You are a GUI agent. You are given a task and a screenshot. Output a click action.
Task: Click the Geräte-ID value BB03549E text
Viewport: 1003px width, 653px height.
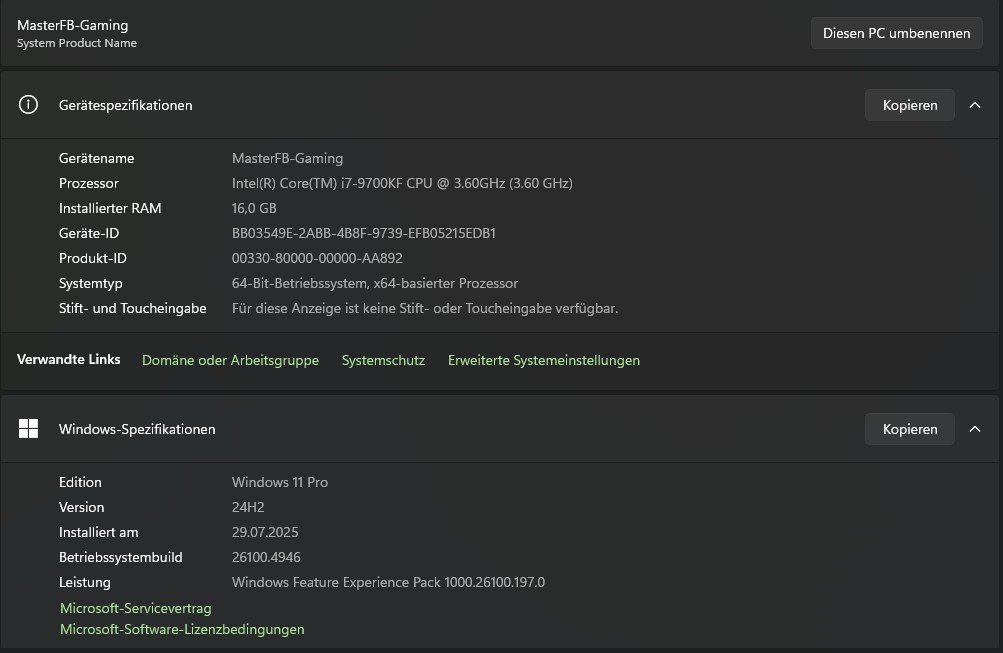point(363,233)
